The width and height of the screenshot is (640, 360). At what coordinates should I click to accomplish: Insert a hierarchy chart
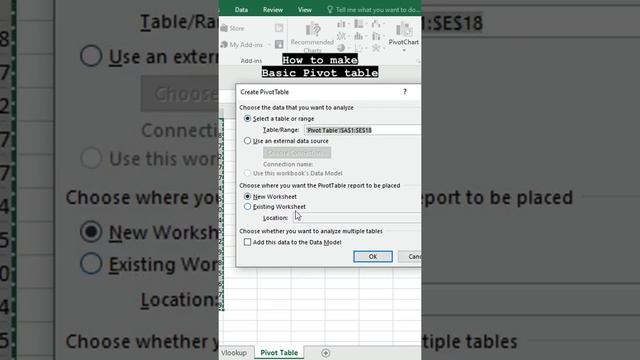click(x=359, y=24)
